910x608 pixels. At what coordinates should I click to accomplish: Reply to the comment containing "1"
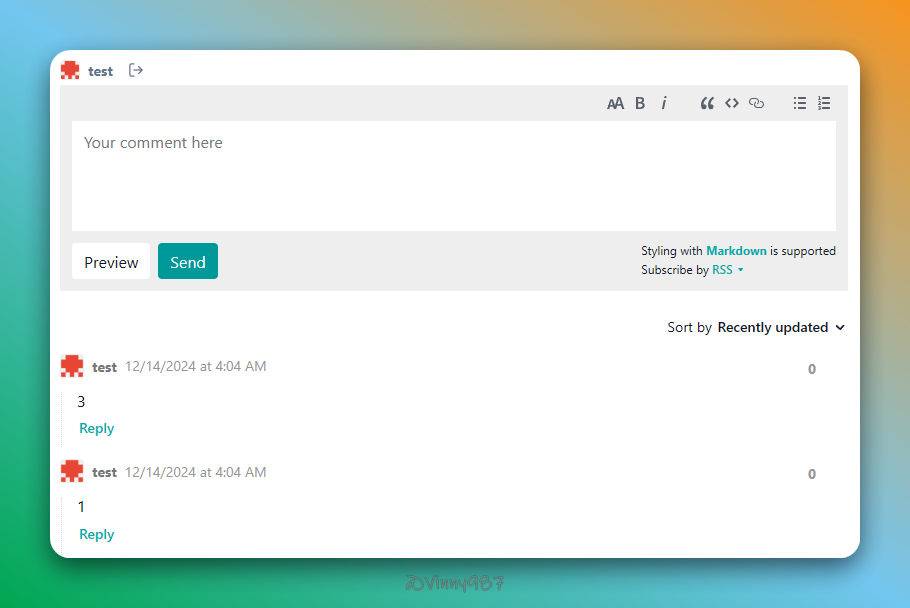[x=97, y=534]
